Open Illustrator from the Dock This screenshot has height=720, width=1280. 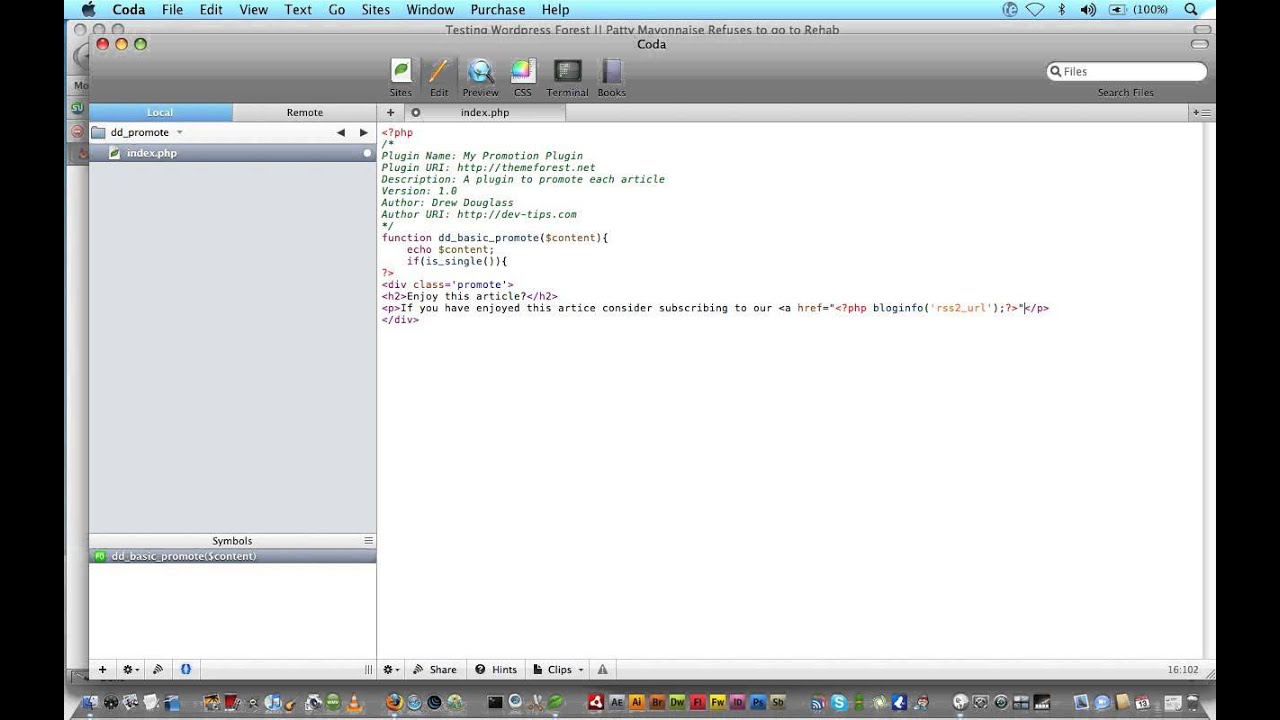[637, 702]
